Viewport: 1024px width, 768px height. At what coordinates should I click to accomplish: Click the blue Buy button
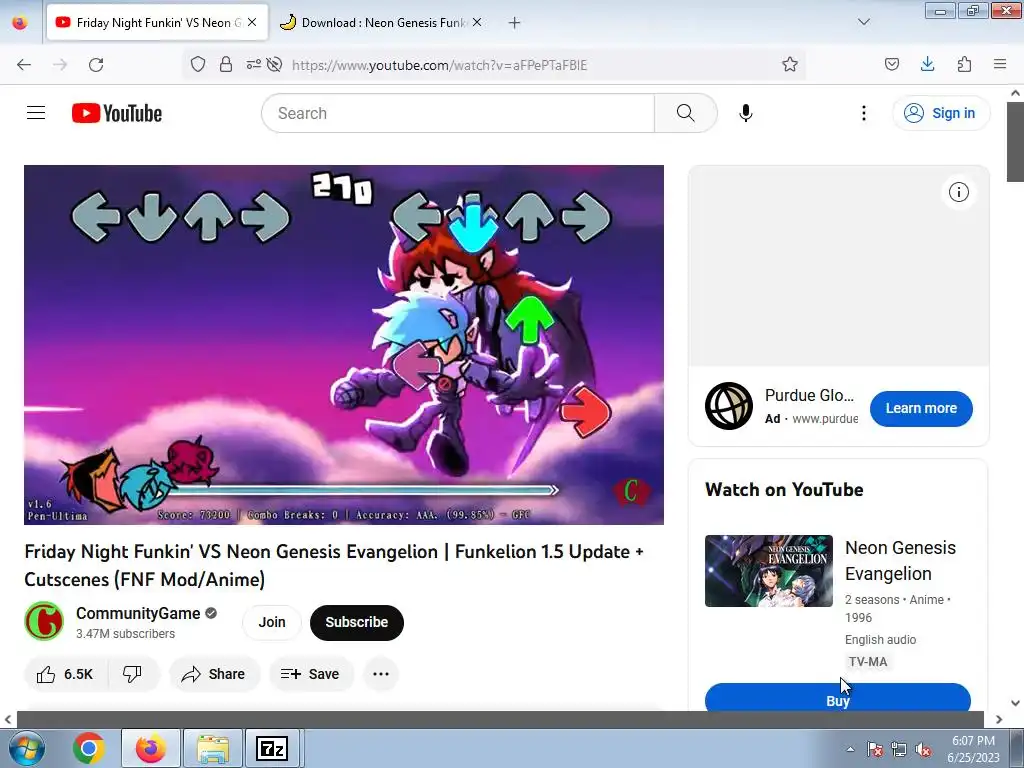tap(838, 697)
